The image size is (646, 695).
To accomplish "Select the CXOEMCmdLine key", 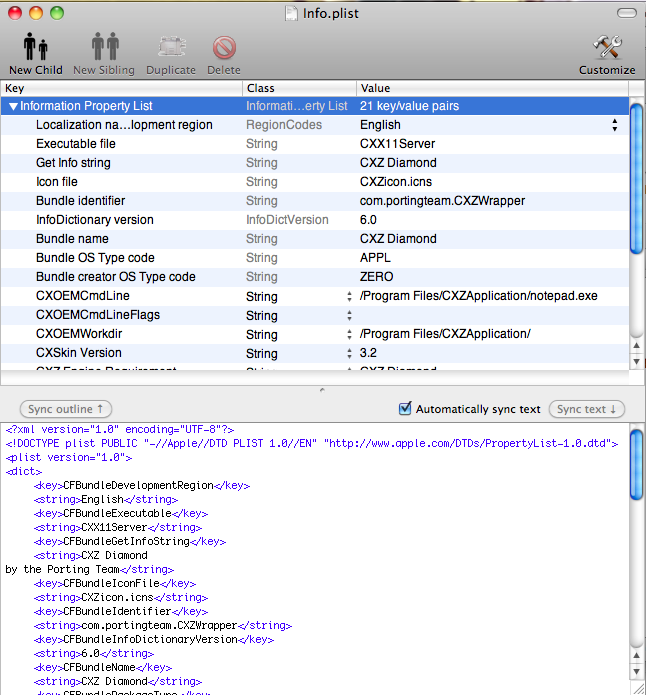I will (x=83, y=296).
